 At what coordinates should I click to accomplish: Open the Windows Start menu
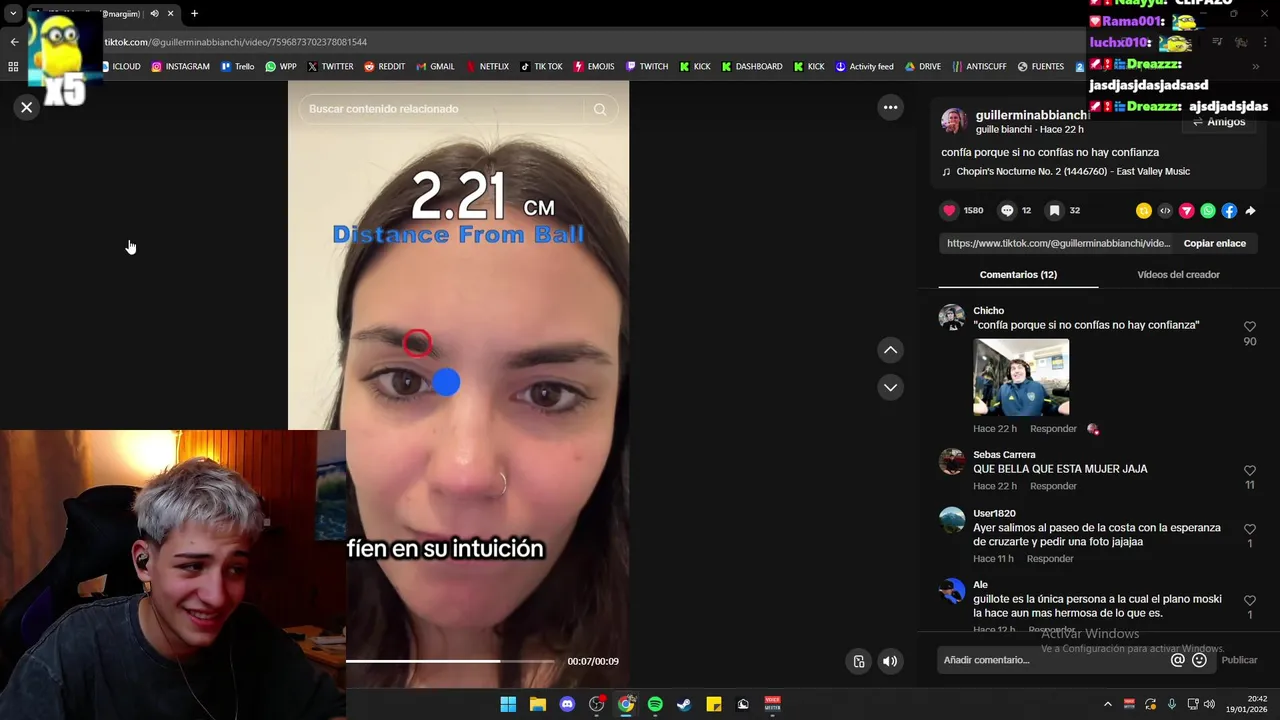(x=508, y=704)
